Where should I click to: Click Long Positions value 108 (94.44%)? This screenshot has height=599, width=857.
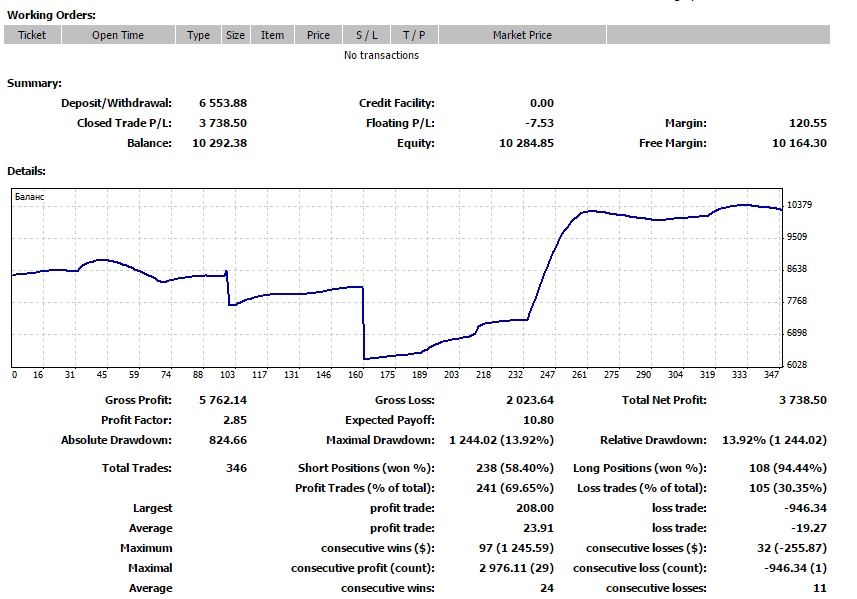(788, 468)
